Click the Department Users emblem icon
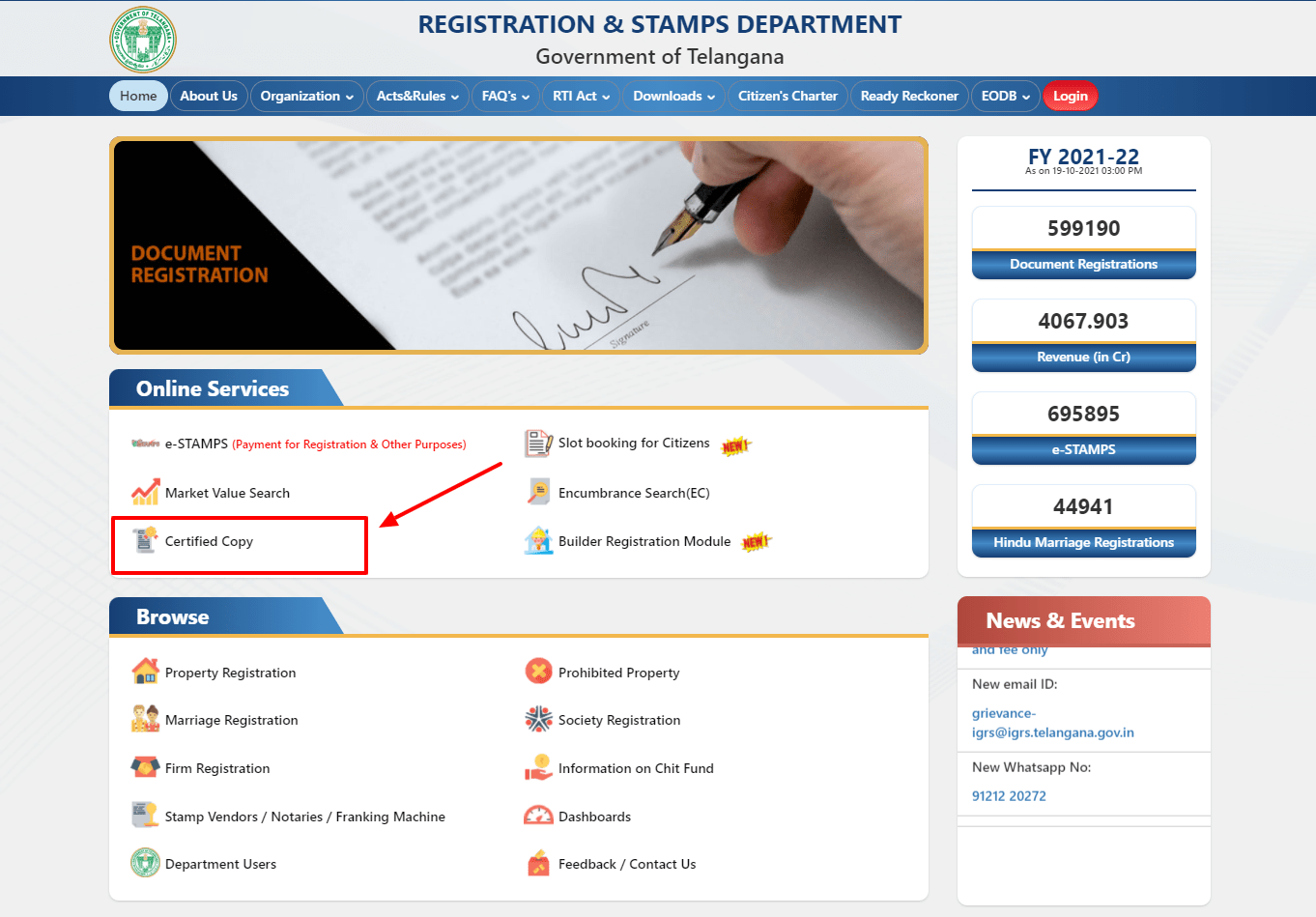 point(146,863)
